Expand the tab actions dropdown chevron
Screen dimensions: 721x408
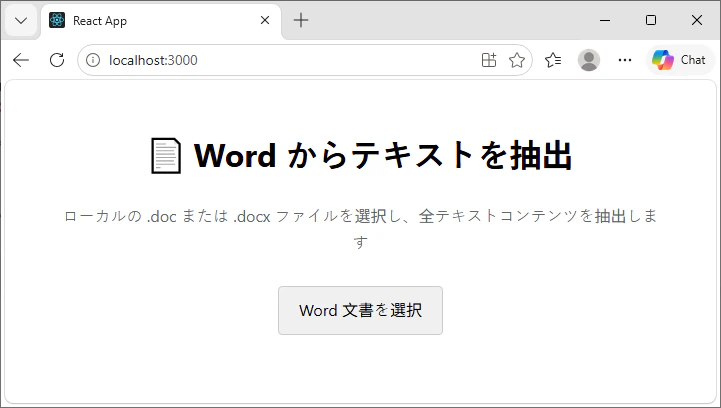[21, 21]
